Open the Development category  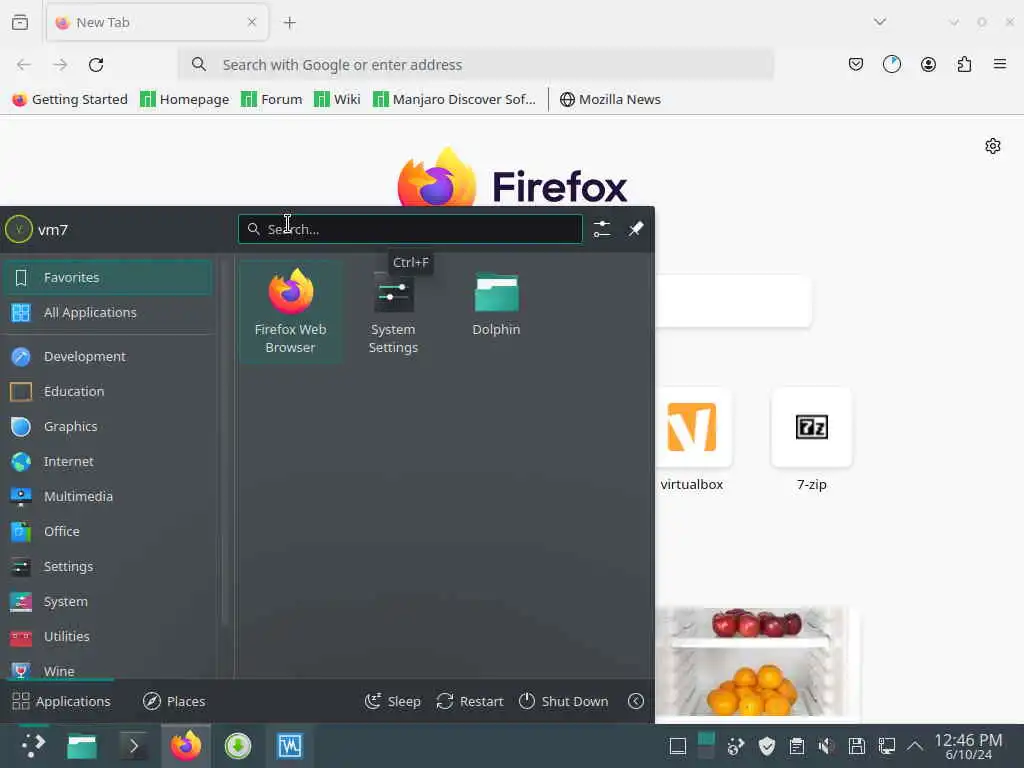coord(107,357)
